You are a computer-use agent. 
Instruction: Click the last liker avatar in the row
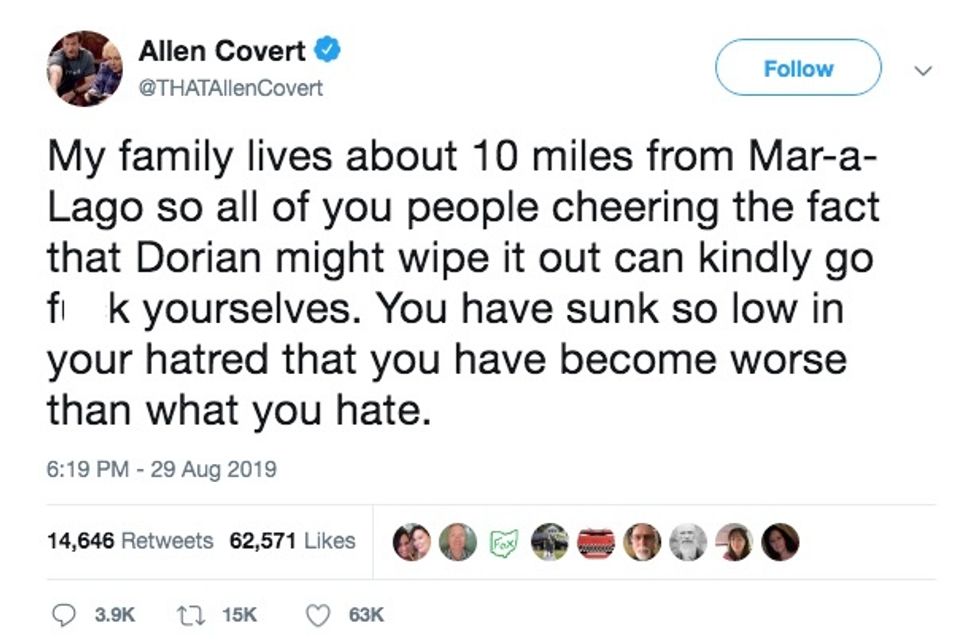[x=780, y=541]
